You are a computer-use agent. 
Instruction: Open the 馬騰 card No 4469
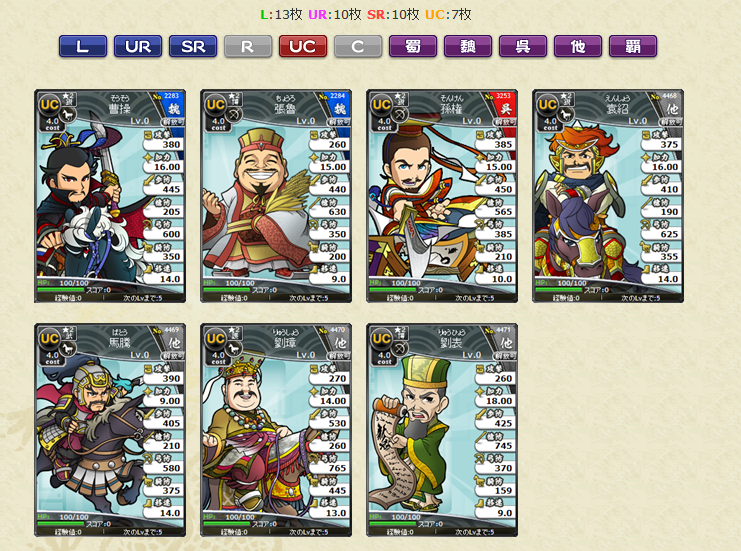click(x=110, y=430)
